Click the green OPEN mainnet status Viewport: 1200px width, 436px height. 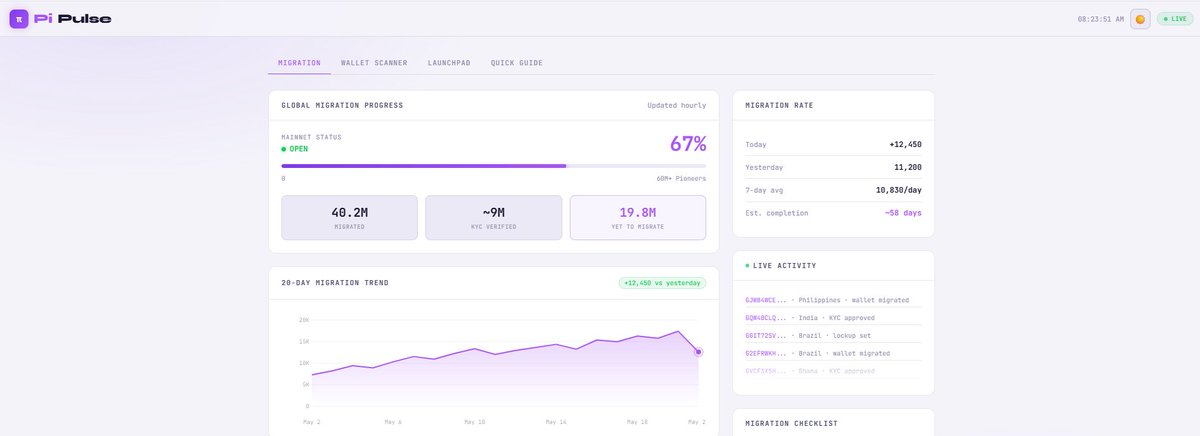[295, 149]
